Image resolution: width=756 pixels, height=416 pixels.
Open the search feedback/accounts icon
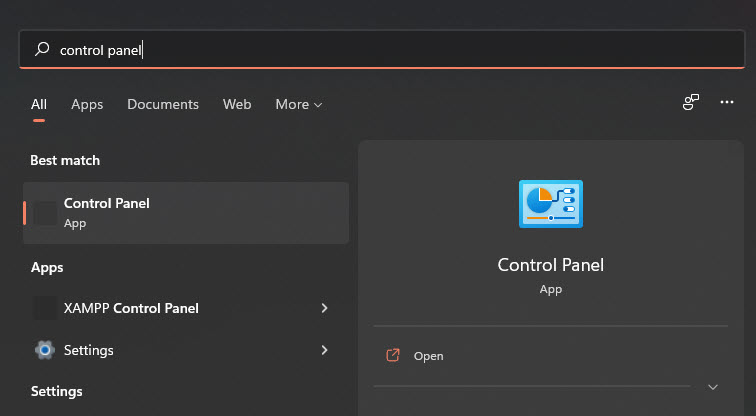[x=690, y=102]
